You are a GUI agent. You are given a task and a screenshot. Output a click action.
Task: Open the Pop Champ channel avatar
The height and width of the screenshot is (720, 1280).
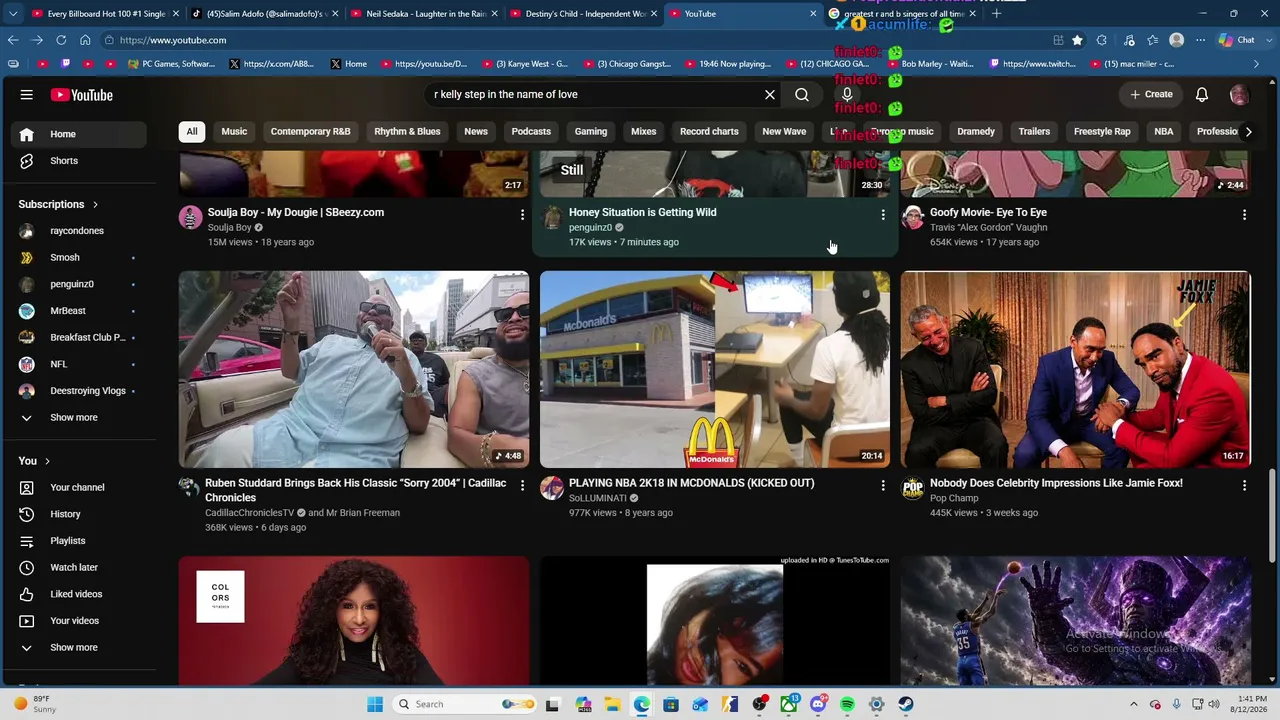(x=913, y=488)
